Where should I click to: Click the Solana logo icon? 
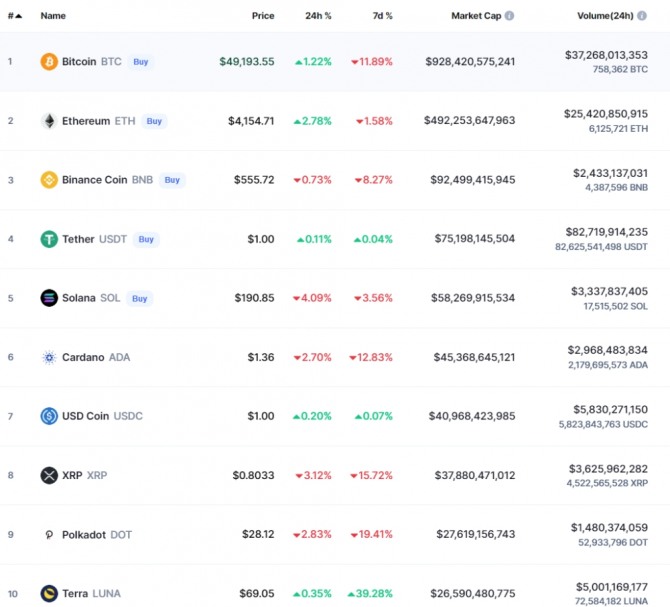(x=49, y=298)
